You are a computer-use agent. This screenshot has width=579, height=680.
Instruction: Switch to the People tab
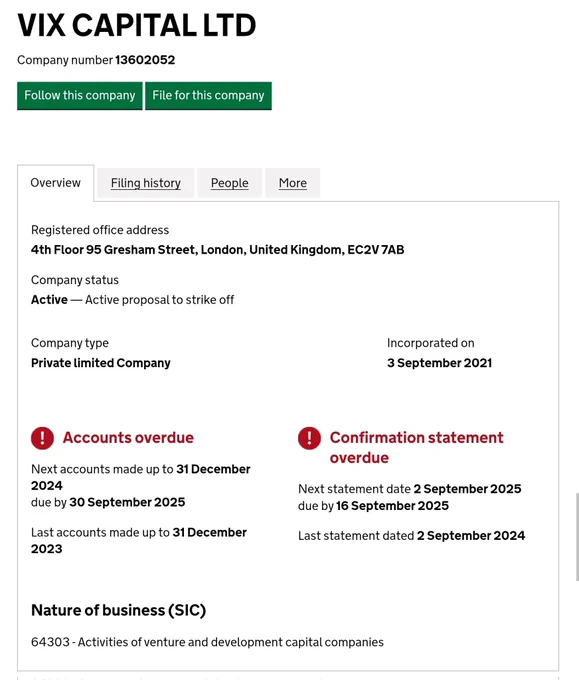[229, 183]
